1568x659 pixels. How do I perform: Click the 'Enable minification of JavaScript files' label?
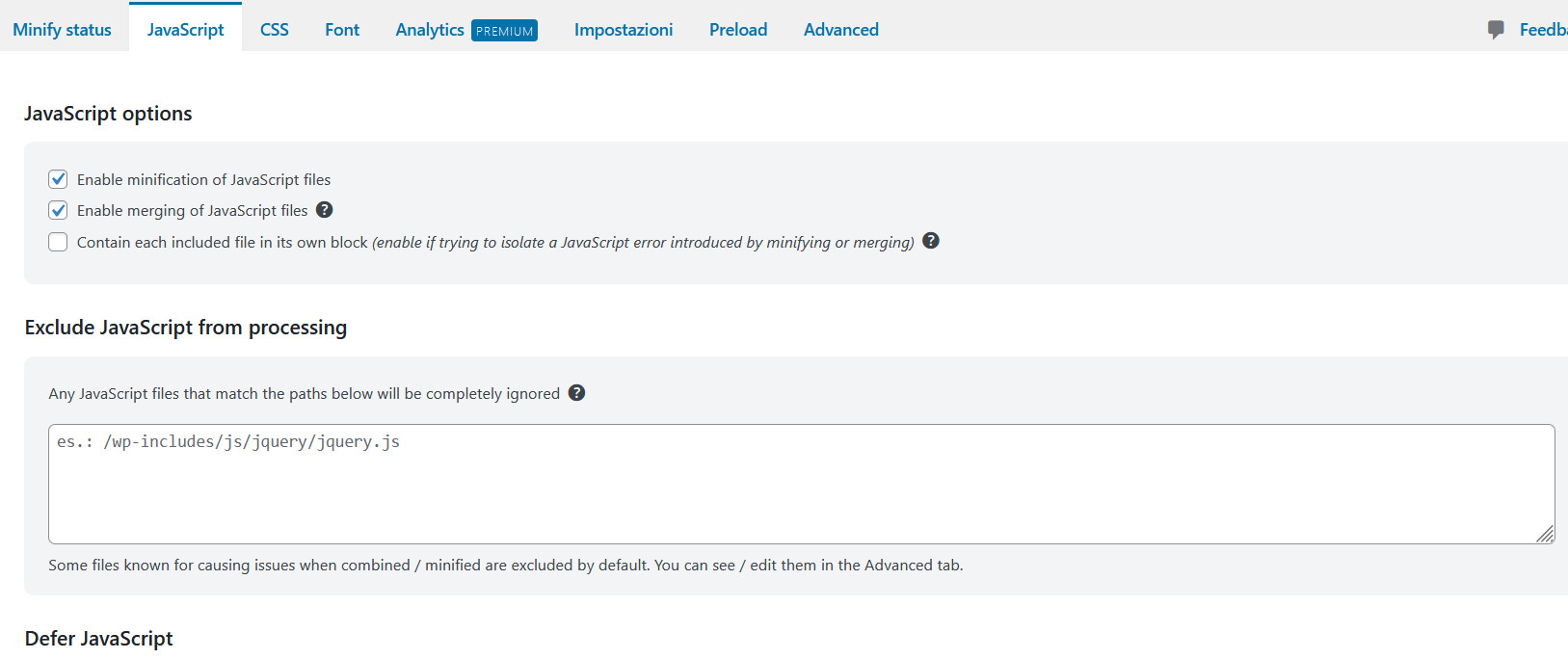(x=203, y=180)
